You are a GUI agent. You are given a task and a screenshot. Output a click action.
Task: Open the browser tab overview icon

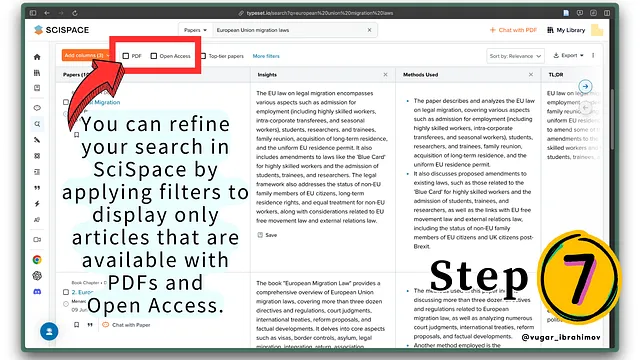tap(607, 13)
